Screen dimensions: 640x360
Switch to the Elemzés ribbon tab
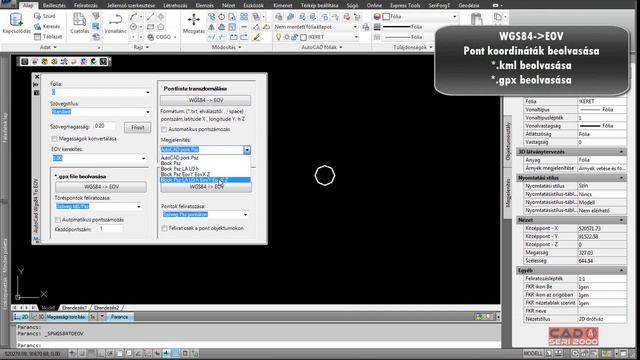coord(204,5)
